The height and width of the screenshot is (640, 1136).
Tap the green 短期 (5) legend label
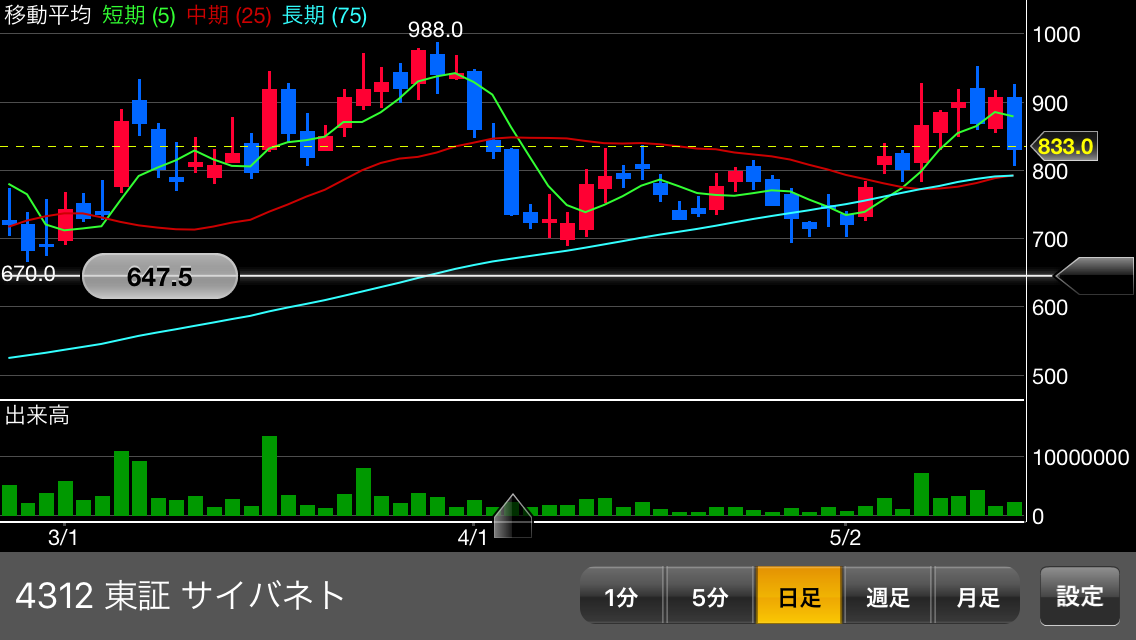pos(138,15)
